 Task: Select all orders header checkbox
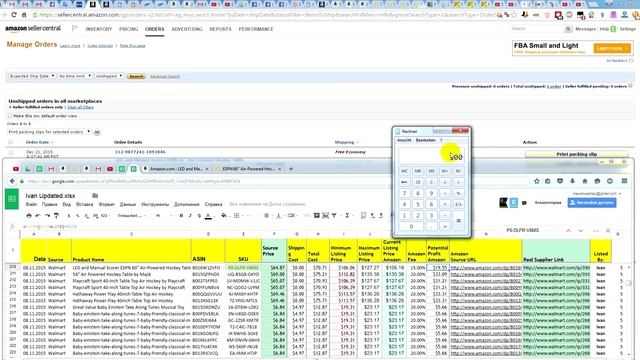click(11, 142)
